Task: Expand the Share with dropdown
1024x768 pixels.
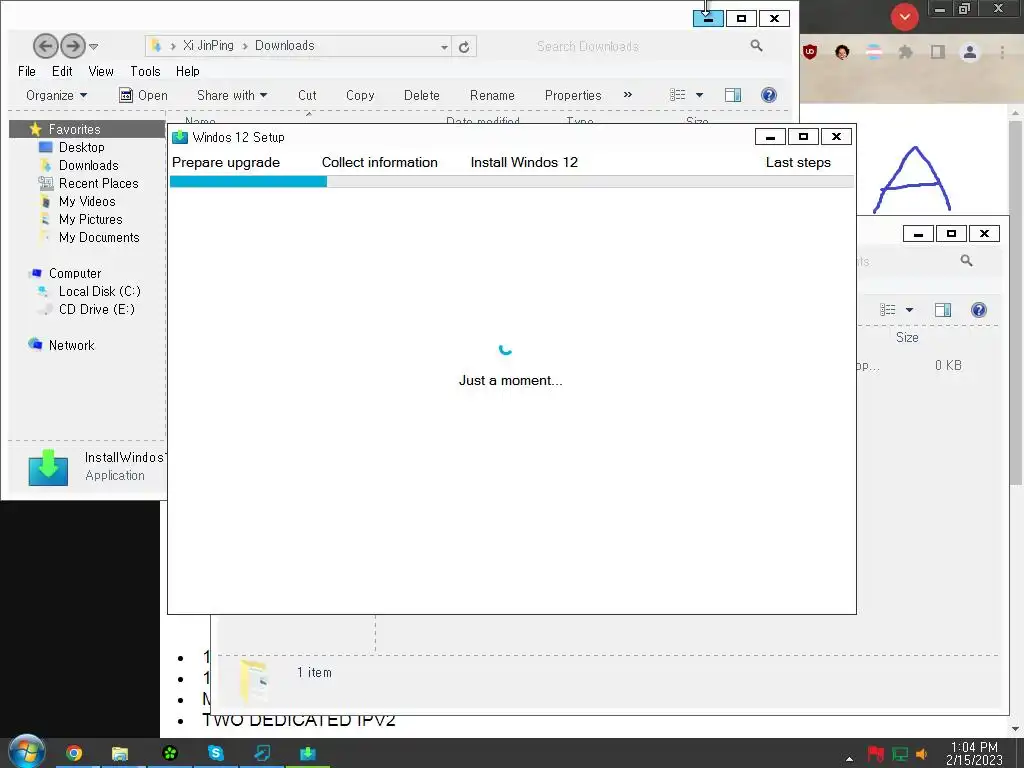Action: (232, 95)
